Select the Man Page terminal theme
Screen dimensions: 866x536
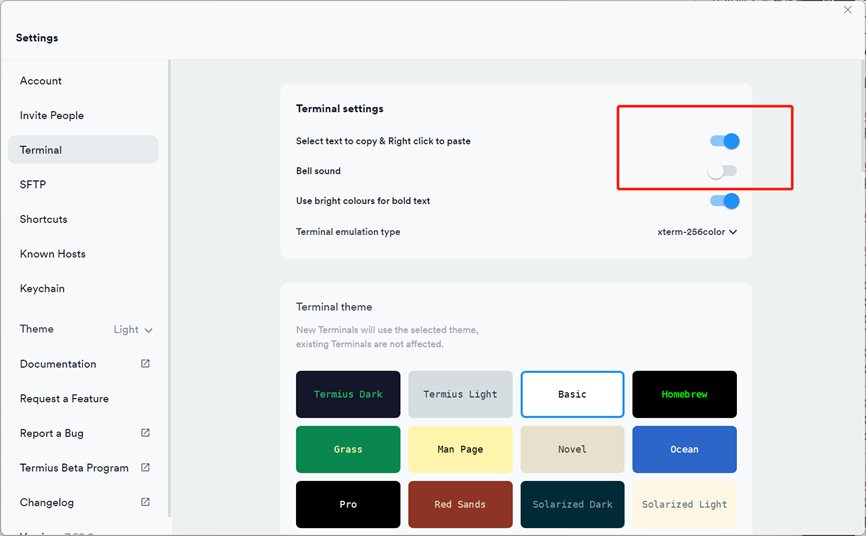[x=460, y=449]
